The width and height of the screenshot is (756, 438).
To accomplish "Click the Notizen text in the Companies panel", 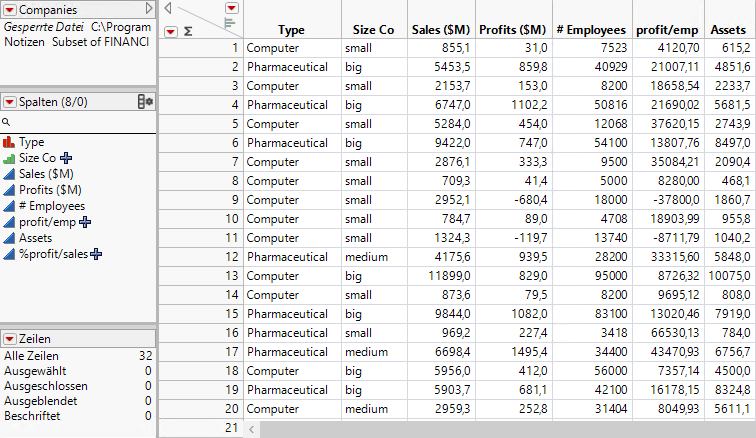I will [24, 42].
